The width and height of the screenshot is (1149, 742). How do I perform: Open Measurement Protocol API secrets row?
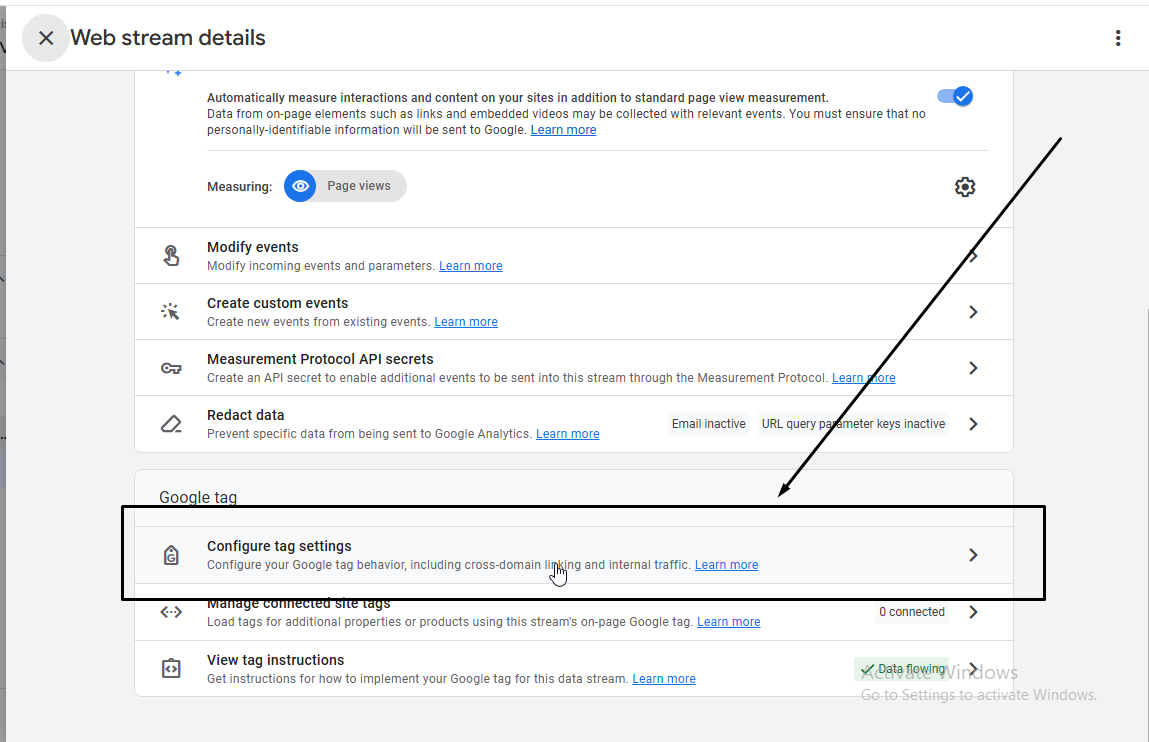pyautogui.click(x=574, y=368)
